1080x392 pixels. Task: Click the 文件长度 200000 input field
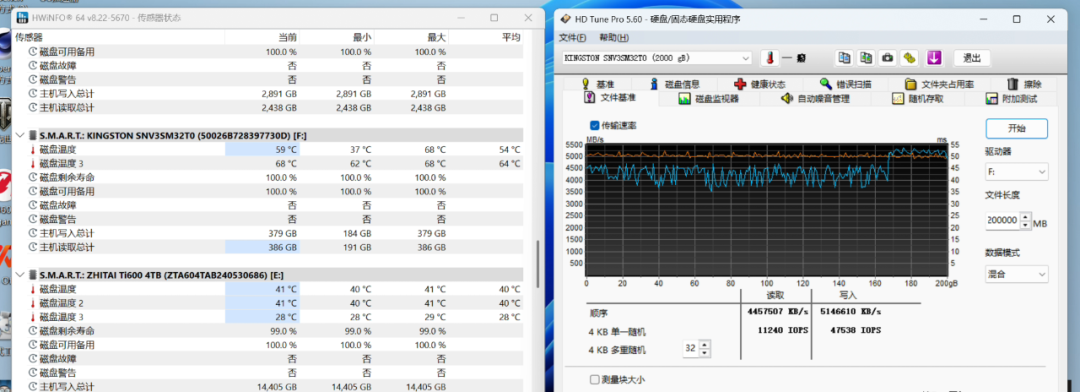(1002, 221)
